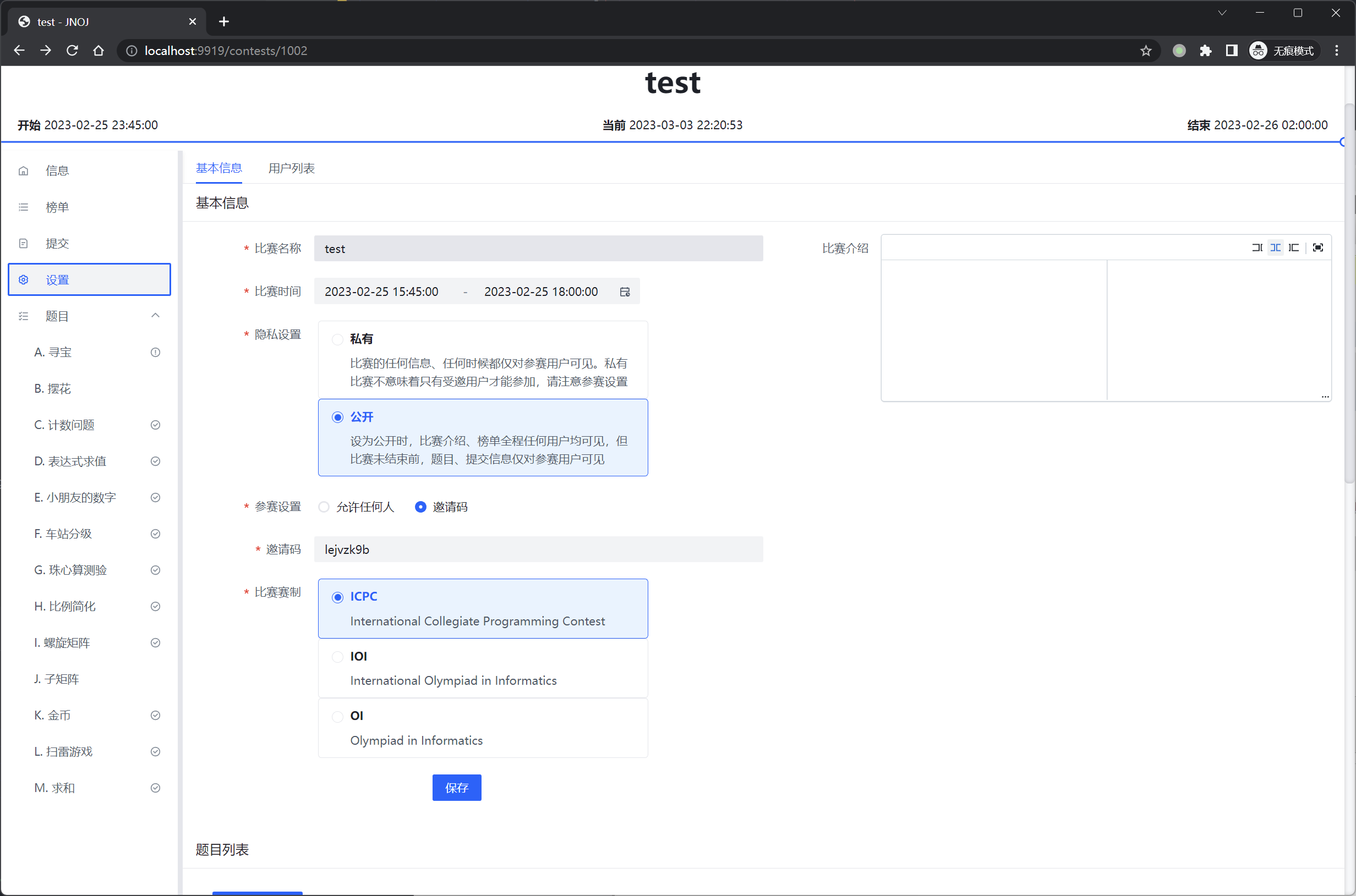Click the check icon beside F. 车站分级
The width and height of the screenshot is (1356, 896).
(155, 534)
